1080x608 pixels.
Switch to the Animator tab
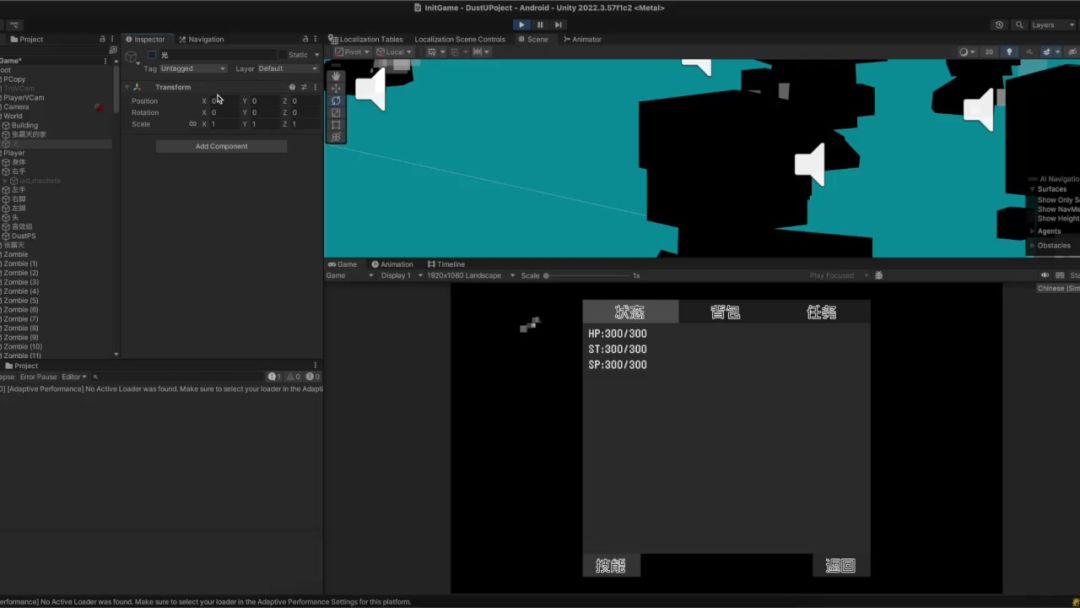click(583, 40)
